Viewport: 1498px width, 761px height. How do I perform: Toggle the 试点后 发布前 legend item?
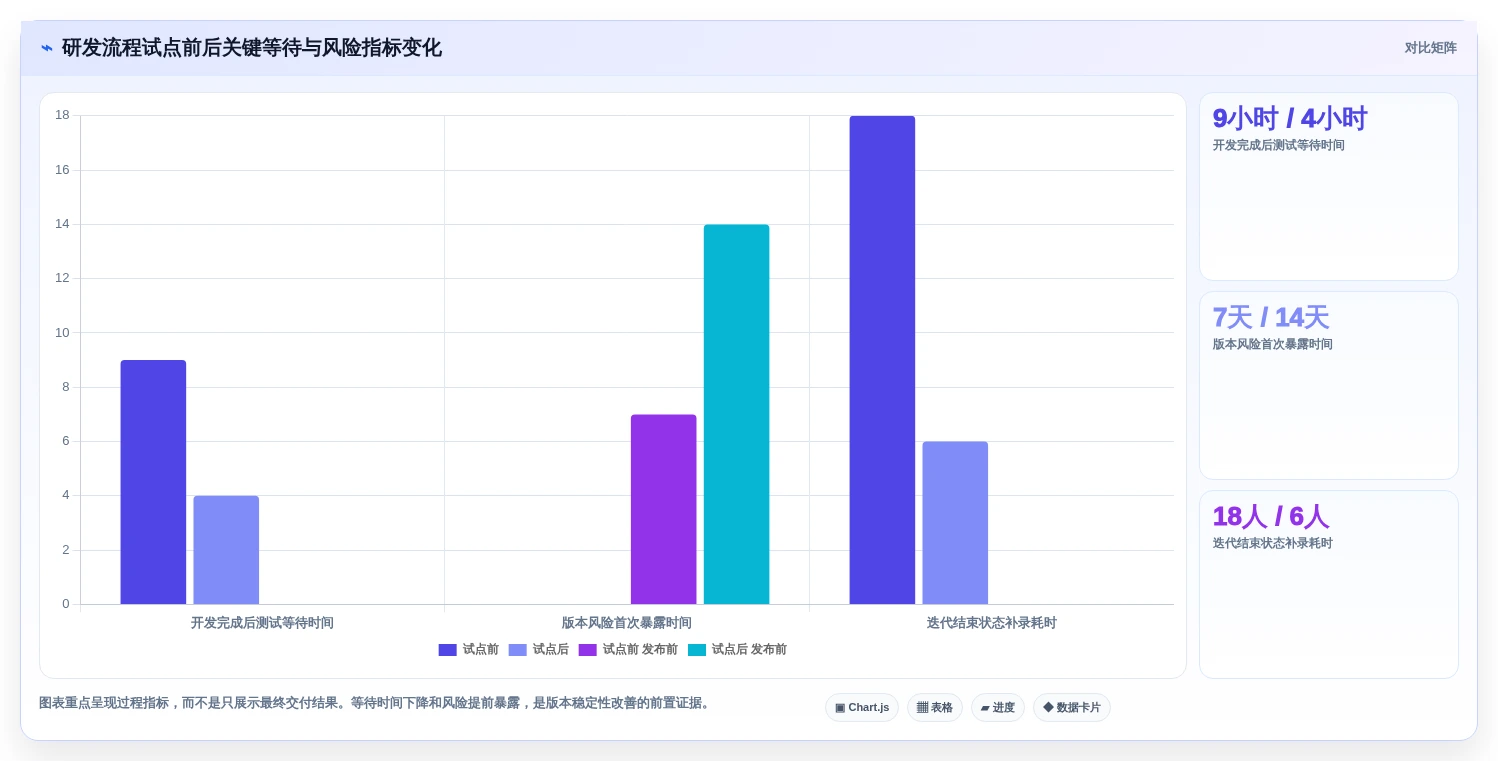737,650
